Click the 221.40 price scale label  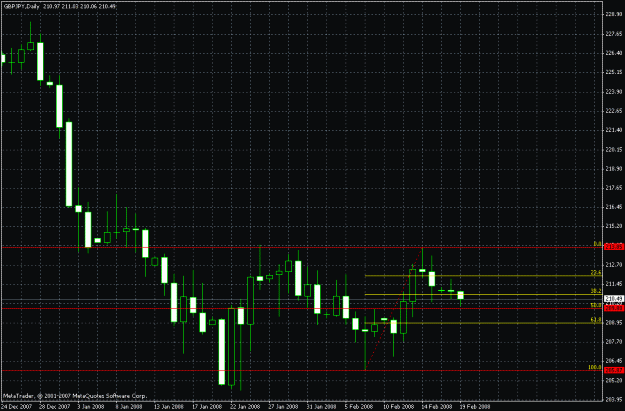point(613,130)
